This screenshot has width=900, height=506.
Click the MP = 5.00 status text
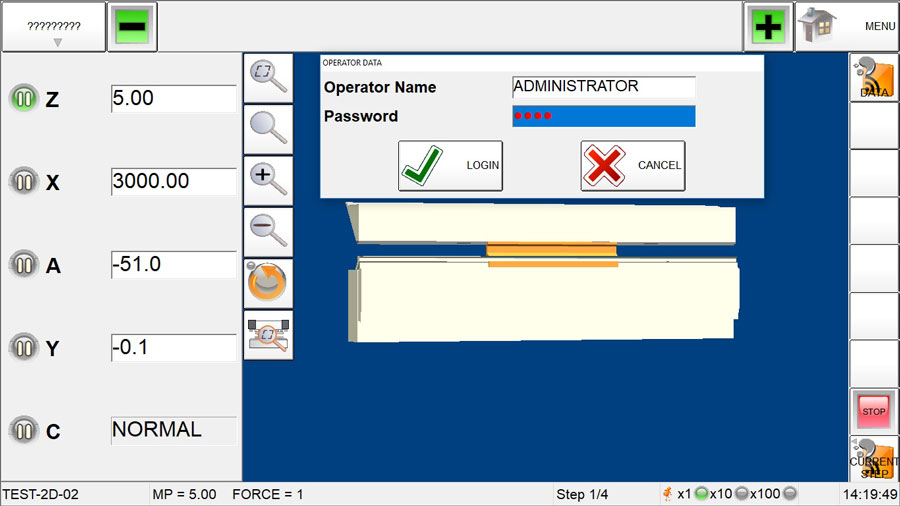coord(184,495)
